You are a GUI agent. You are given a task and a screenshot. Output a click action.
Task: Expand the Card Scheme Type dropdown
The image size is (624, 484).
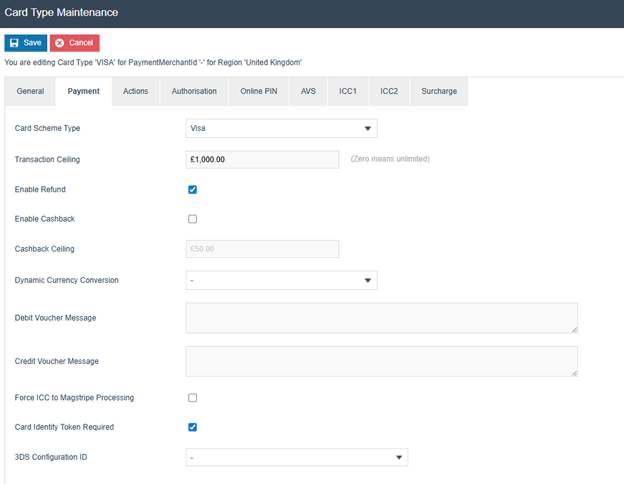[x=281, y=129]
